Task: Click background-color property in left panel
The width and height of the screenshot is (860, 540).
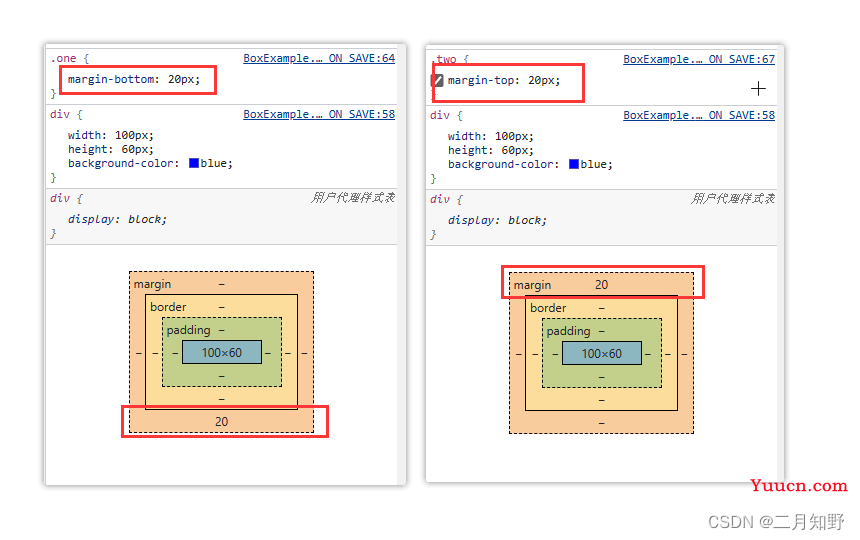Action: tap(121, 163)
